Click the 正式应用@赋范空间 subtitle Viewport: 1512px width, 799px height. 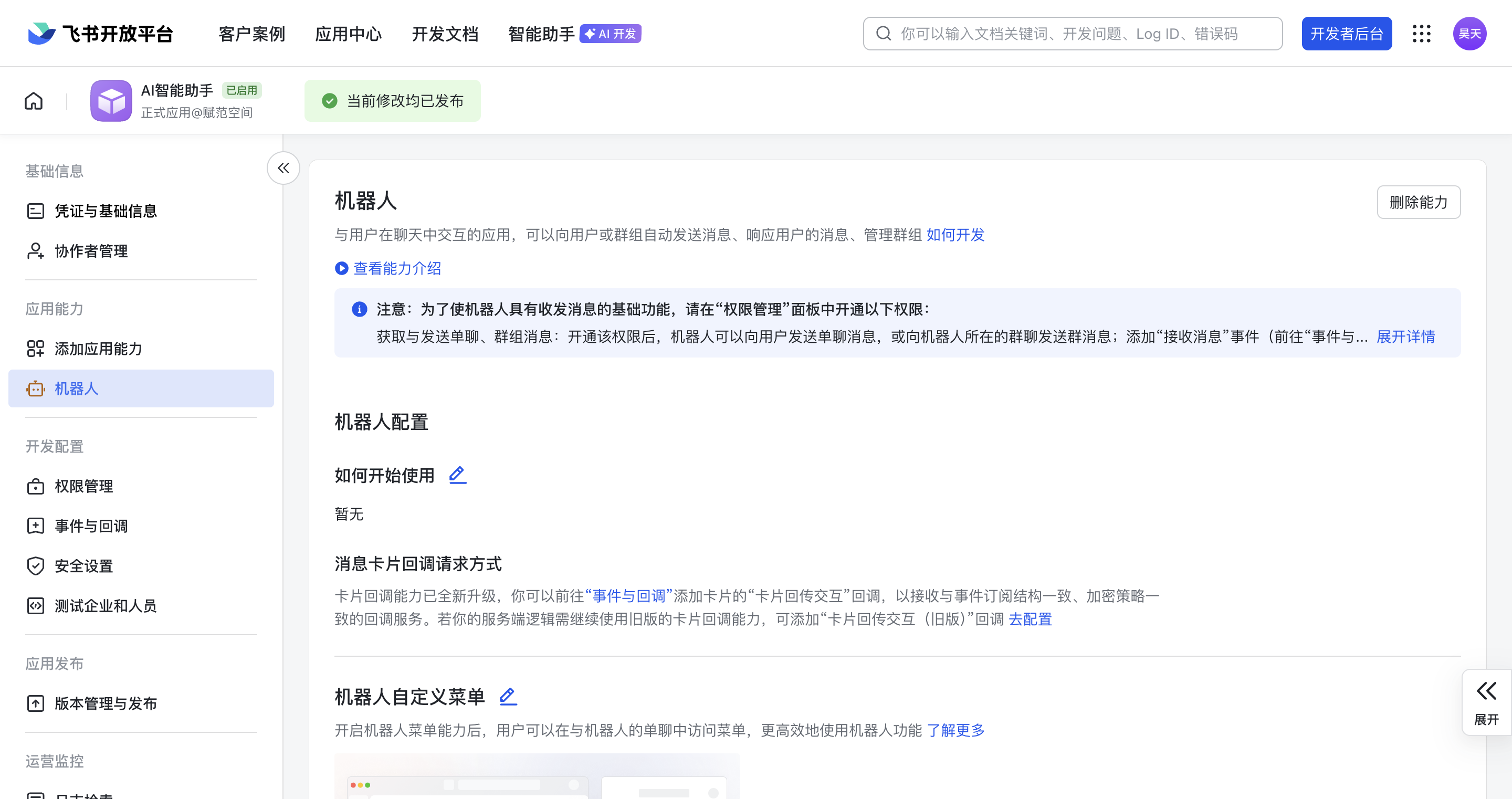[x=197, y=112]
